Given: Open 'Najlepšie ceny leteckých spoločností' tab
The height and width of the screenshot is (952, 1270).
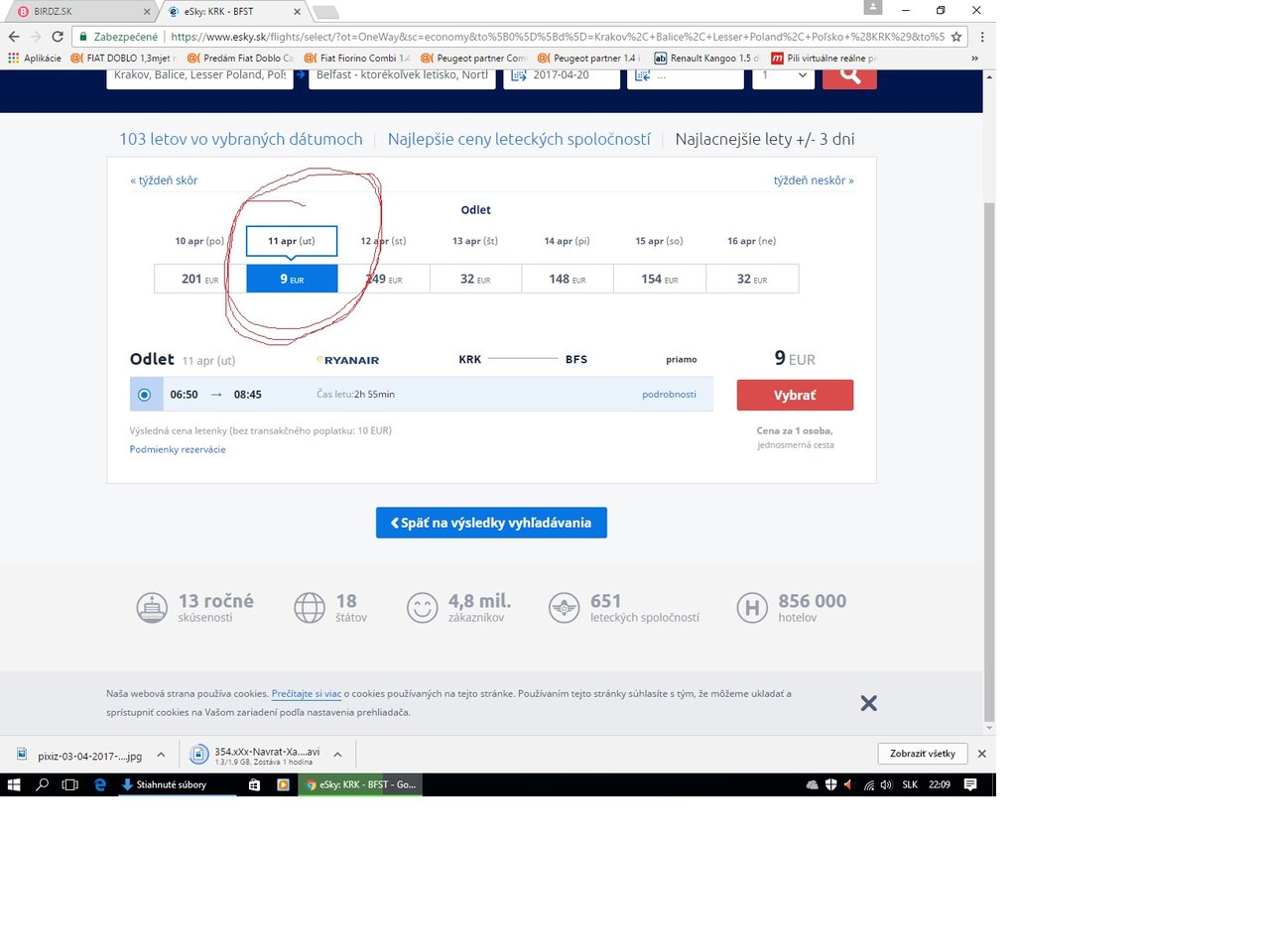Looking at the screenshot, I should 519,139.
